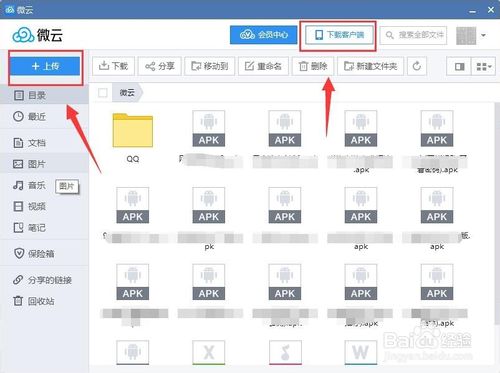Click the 分享 share toolbar button
This screenshot has height=373, width=500.
pos(160,66)
